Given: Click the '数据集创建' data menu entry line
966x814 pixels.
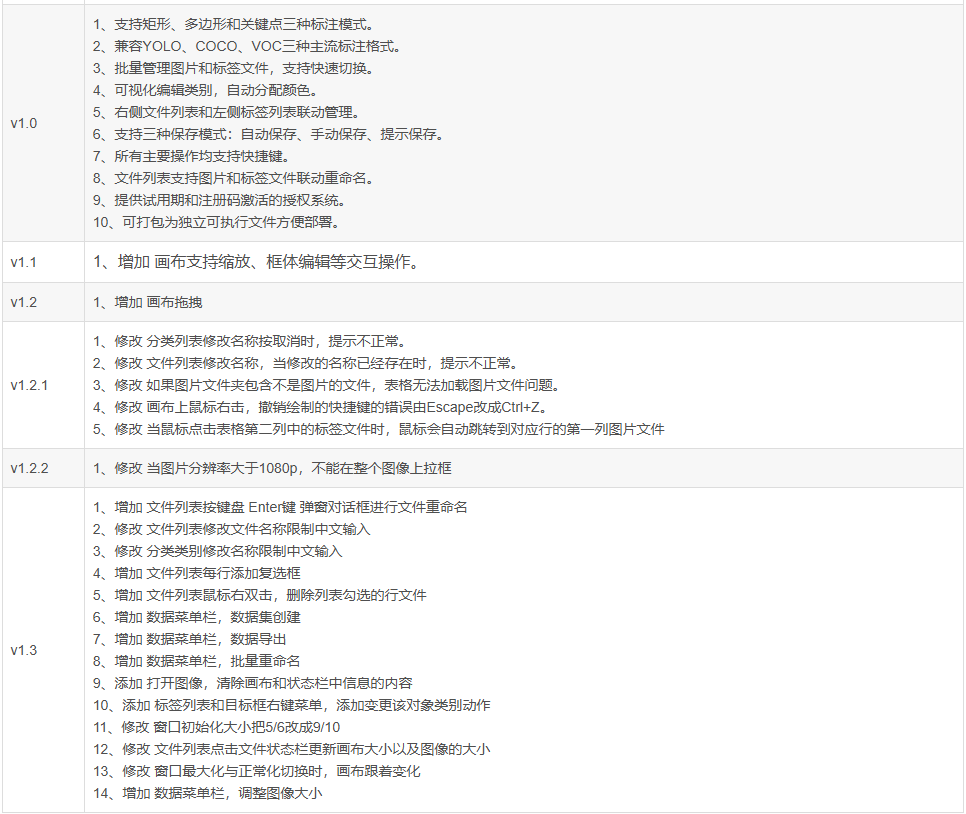Looking at the screenshot, I should coord(197,617).
